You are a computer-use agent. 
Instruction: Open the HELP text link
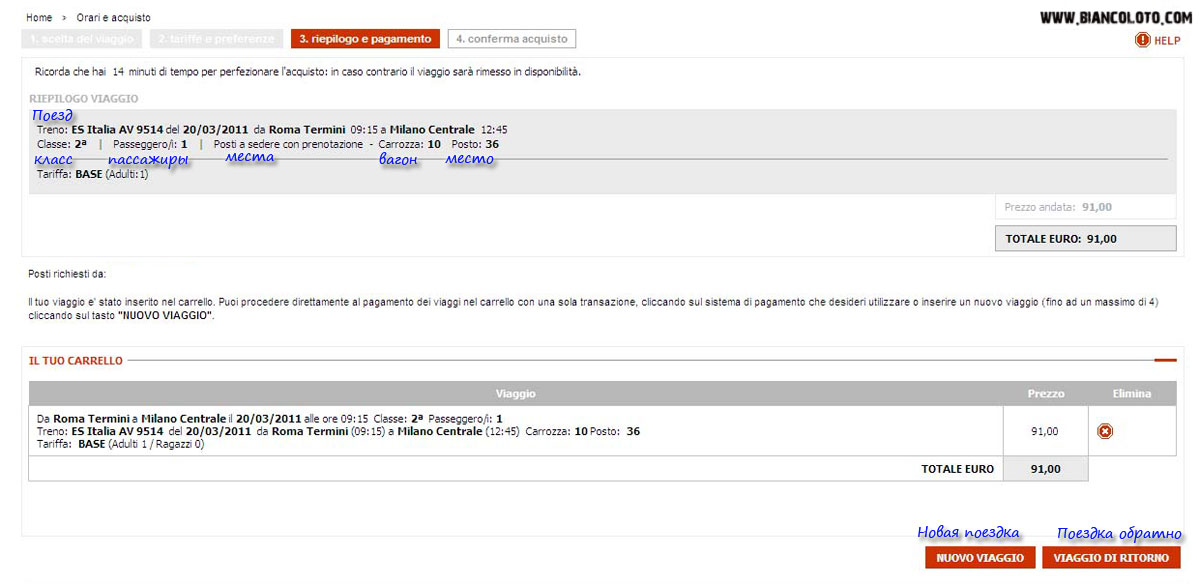pos(1167,41)
